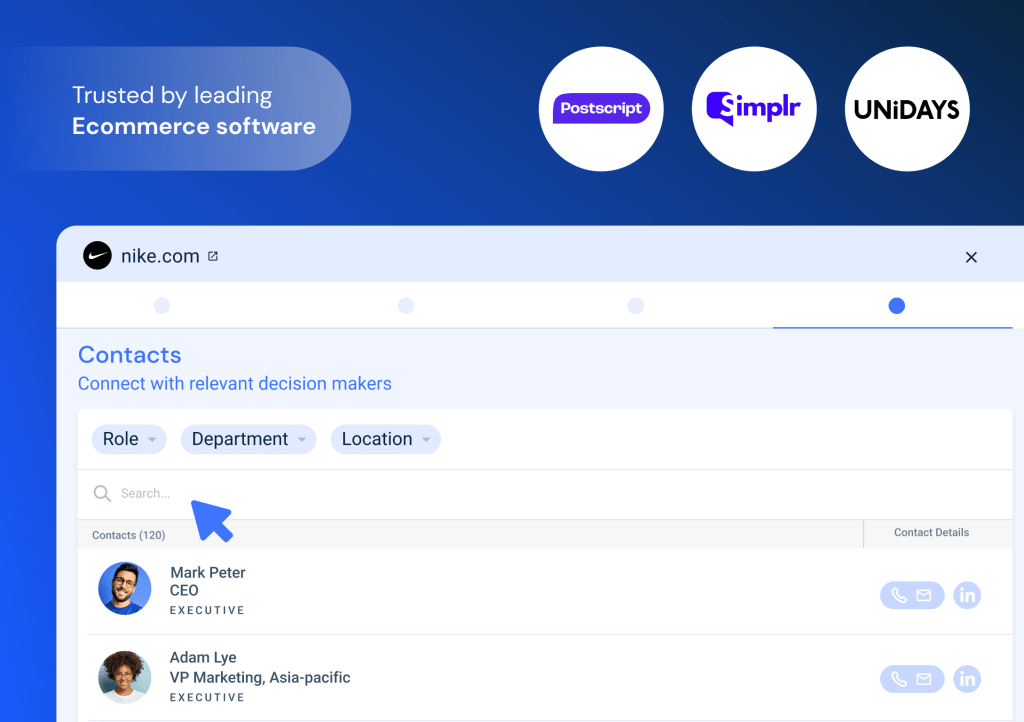
Task: Click the Contacts (120) column header
Action: click(129, 535)
